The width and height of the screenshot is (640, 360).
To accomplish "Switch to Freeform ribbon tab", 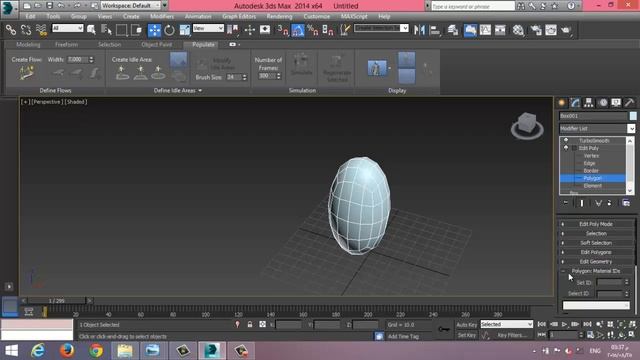I will coord(66,44).
